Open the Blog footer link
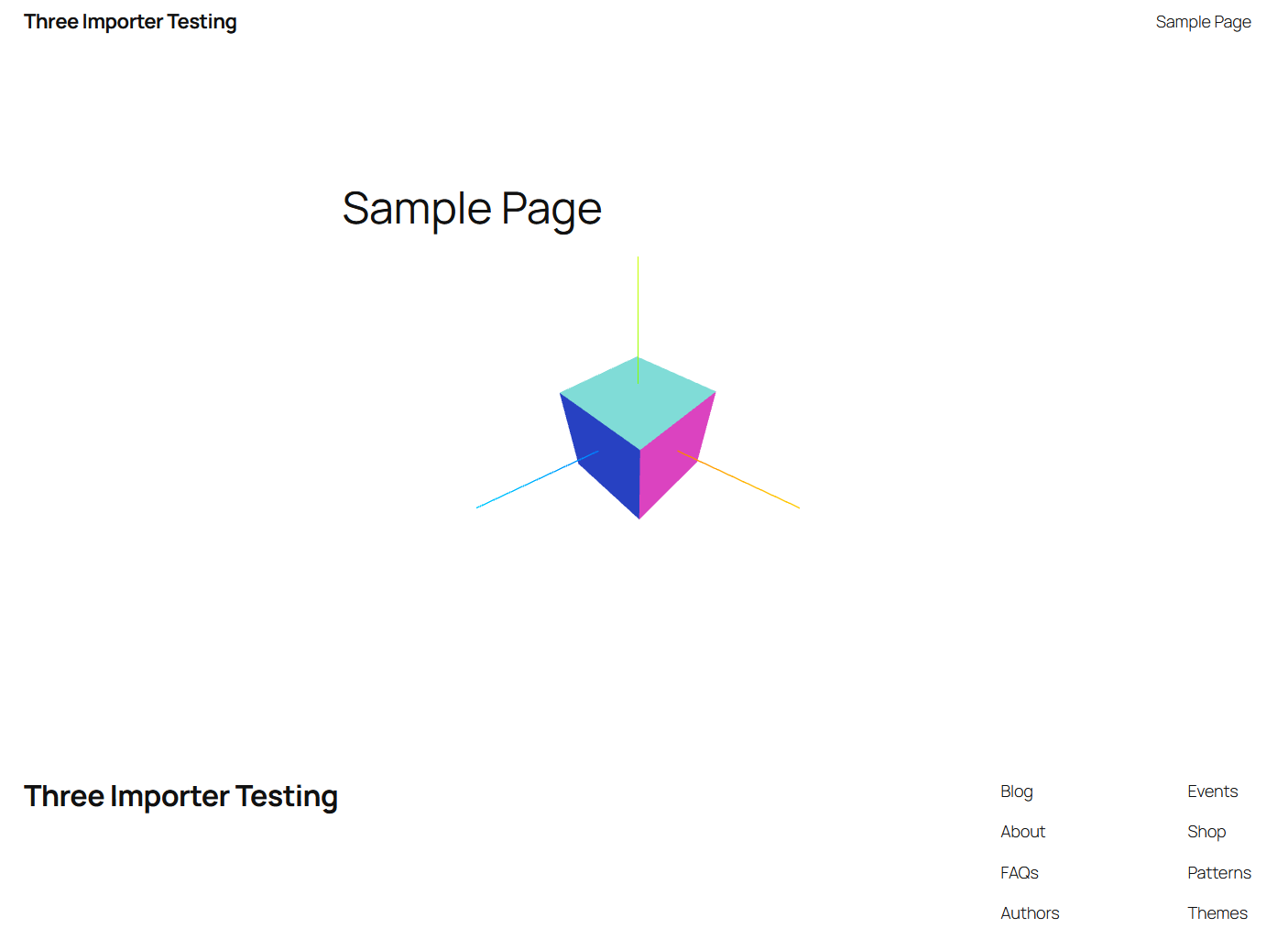 click(x=1016, y=791)
